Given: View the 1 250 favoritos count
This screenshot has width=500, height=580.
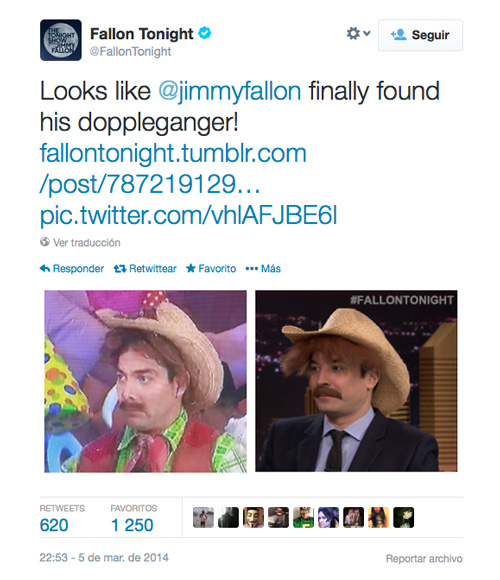Looking at the screenshot, I should (132, 525).
